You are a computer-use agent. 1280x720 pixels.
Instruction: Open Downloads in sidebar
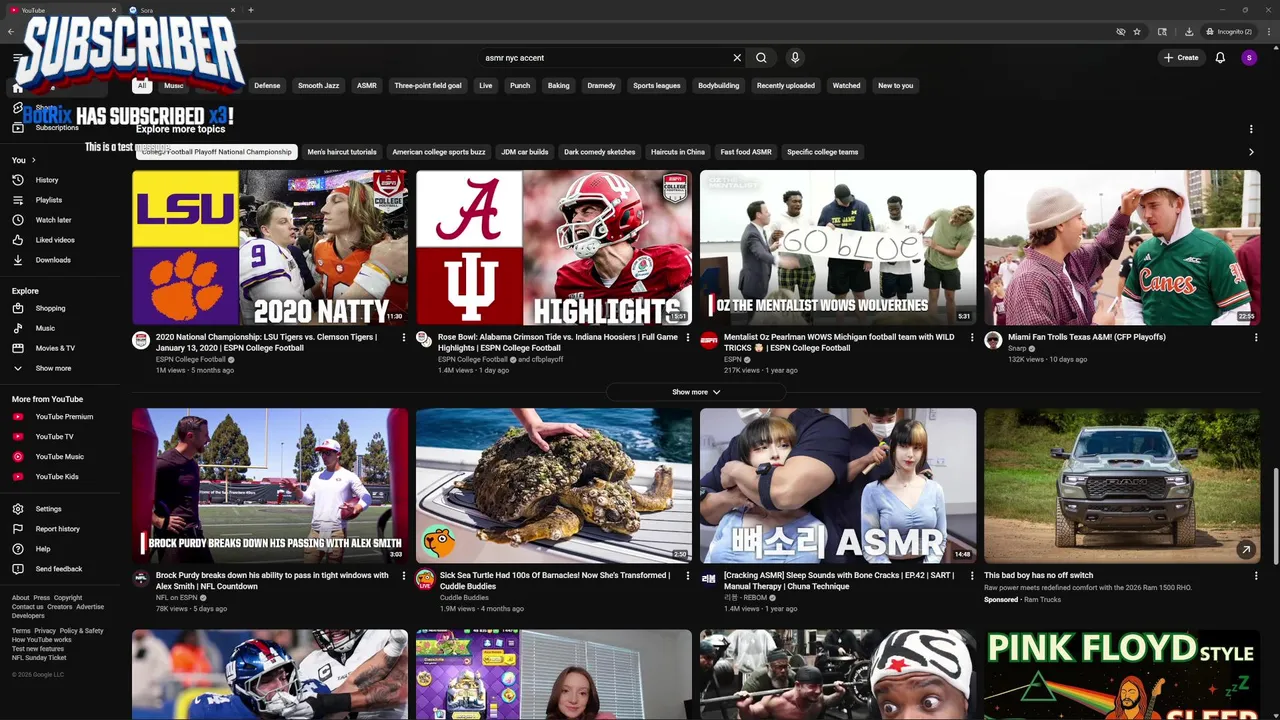tap(53, 260)
